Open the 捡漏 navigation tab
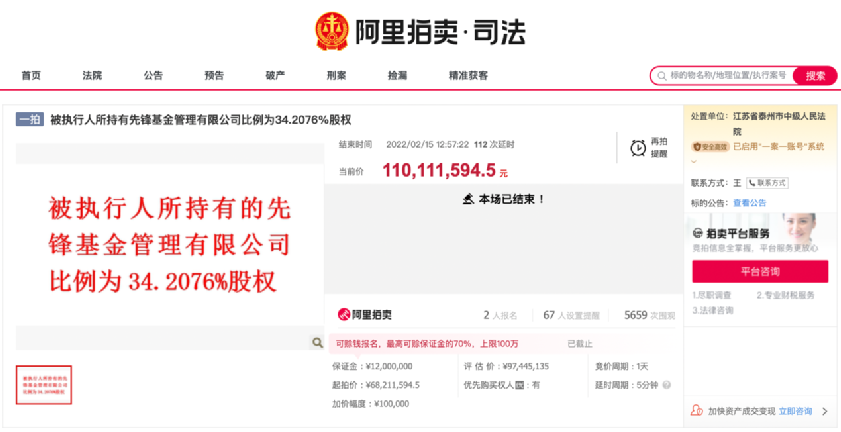The height and width of the screenshot is (432, 841). tap(398, 76)
